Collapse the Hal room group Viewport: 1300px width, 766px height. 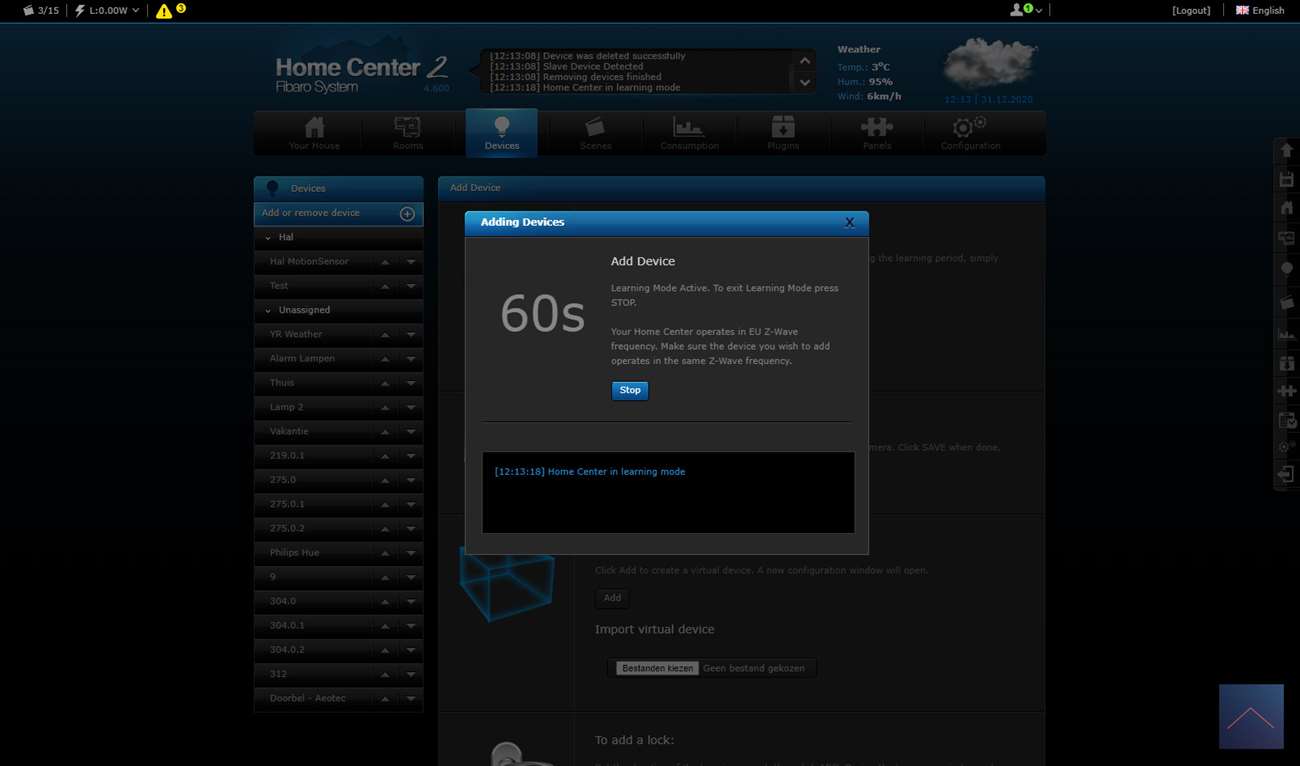tap(268, 238)
